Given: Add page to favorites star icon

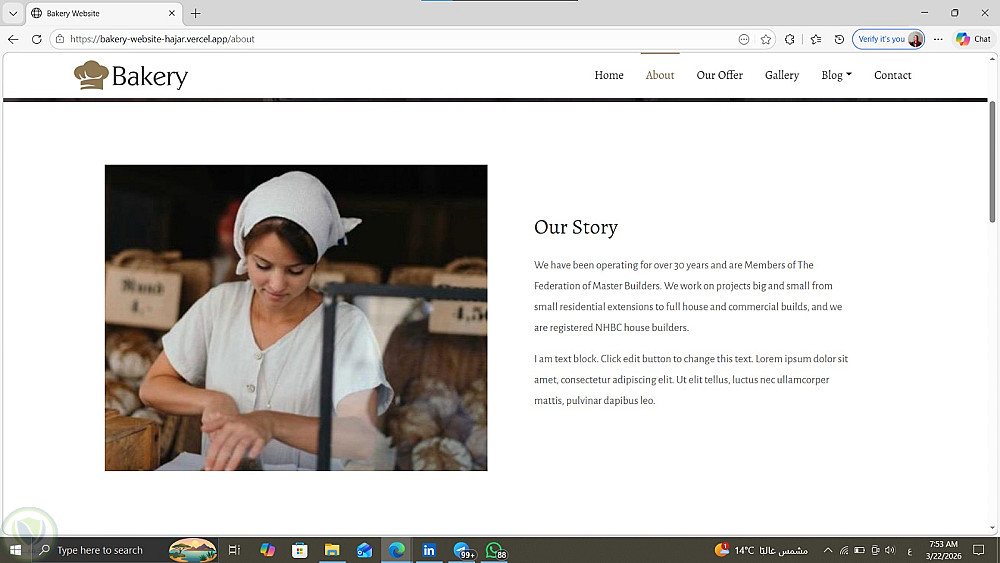Looking at the screenshot, I should pyautogui.click(x=766, y=39).
